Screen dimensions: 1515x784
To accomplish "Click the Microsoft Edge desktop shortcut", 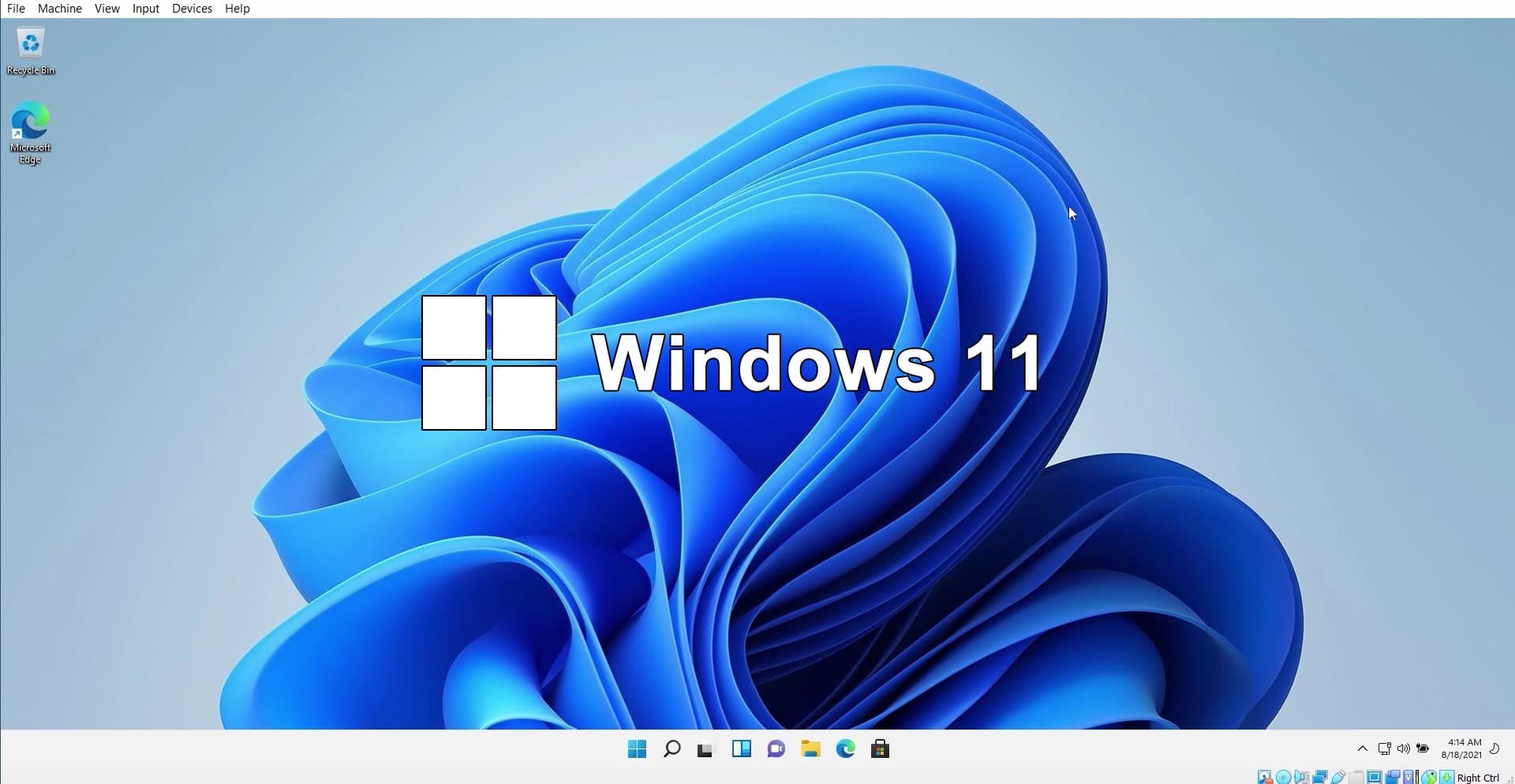I will (30, 132).
